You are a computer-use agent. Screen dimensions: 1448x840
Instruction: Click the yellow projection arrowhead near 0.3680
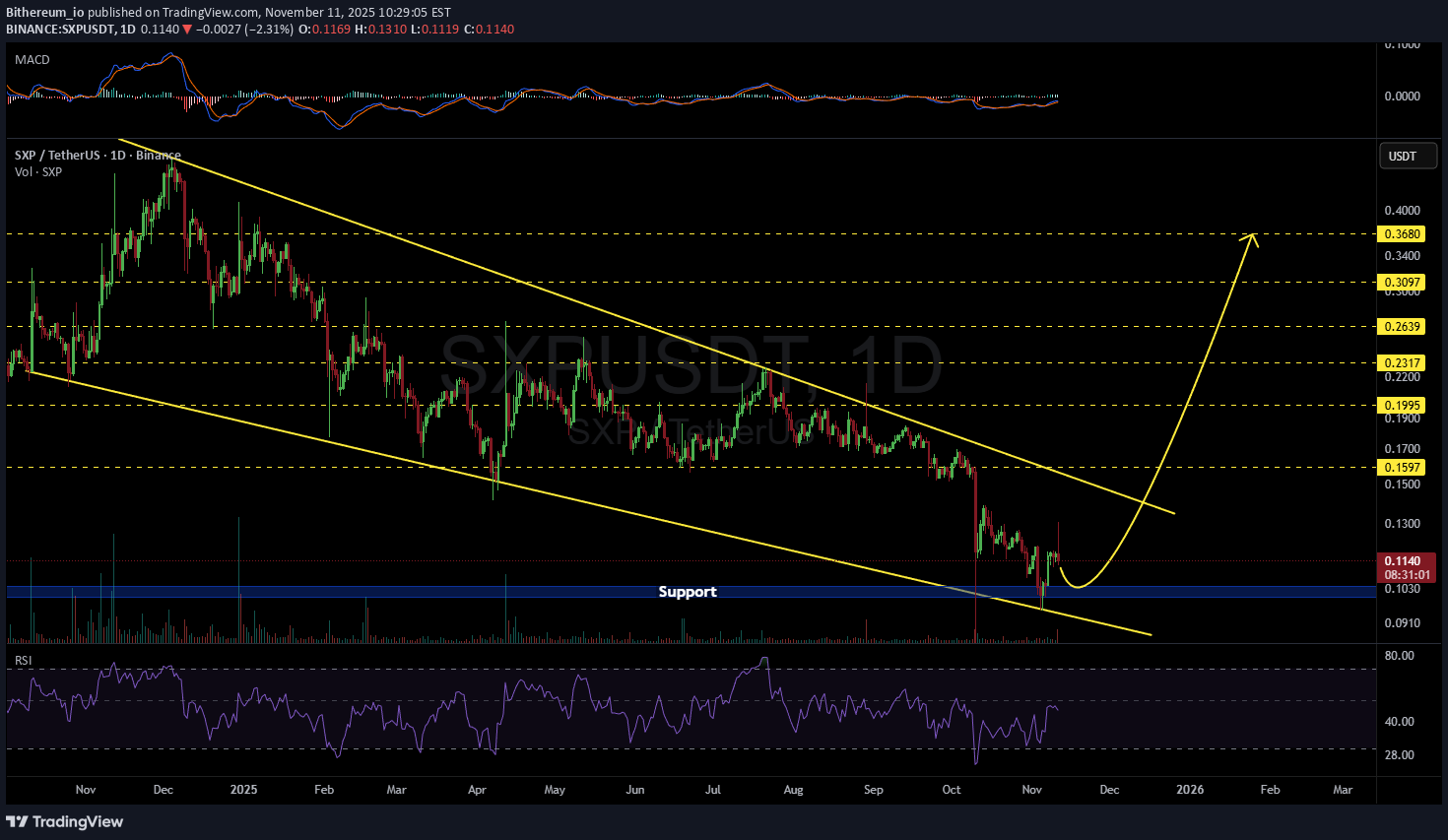[x=1253, y=236]
